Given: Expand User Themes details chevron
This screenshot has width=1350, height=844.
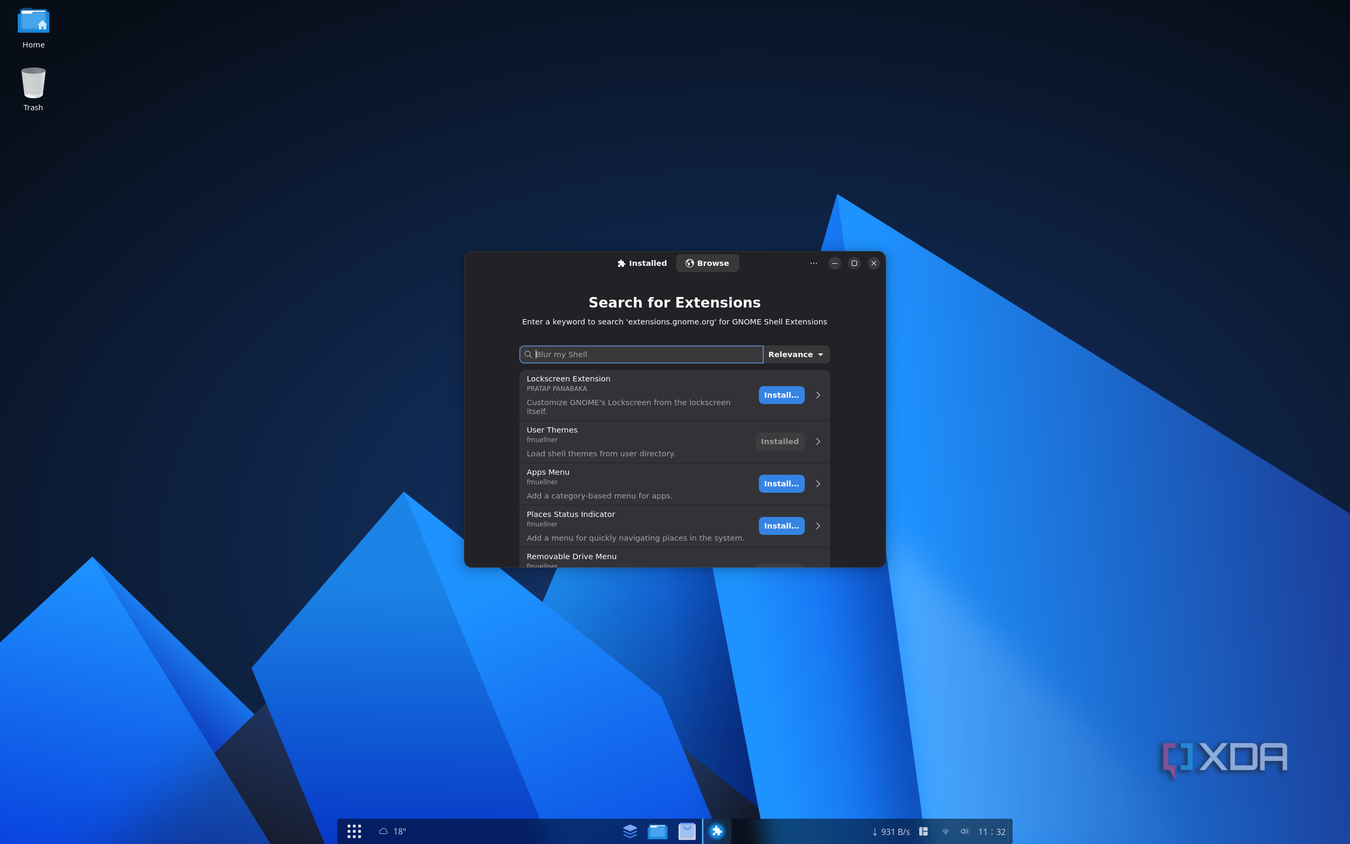Looking at the screenshot, I should (x=818, y=441).
